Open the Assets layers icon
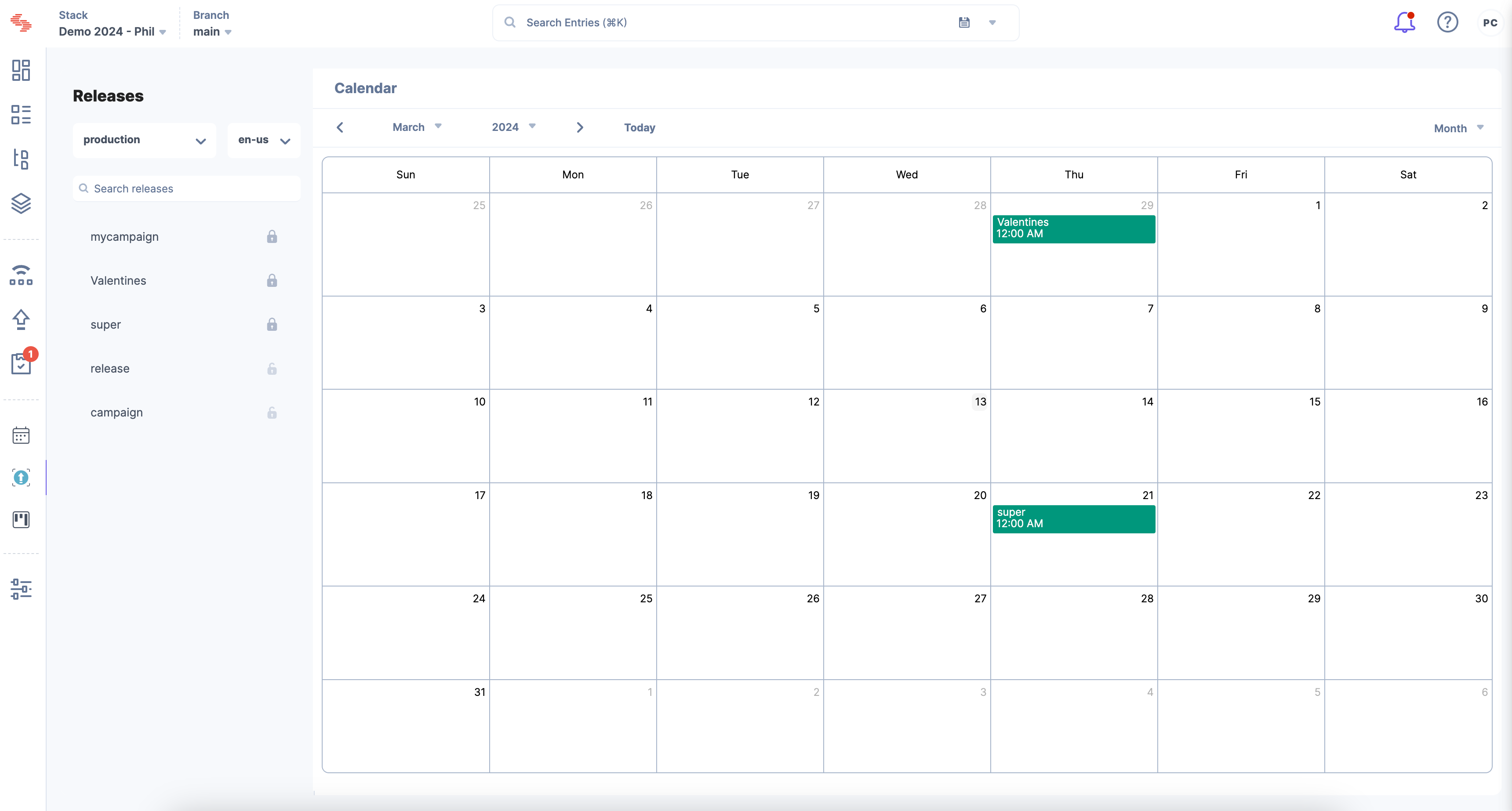The height and width of the screenshot is (811, 1512). coord(21,203)
